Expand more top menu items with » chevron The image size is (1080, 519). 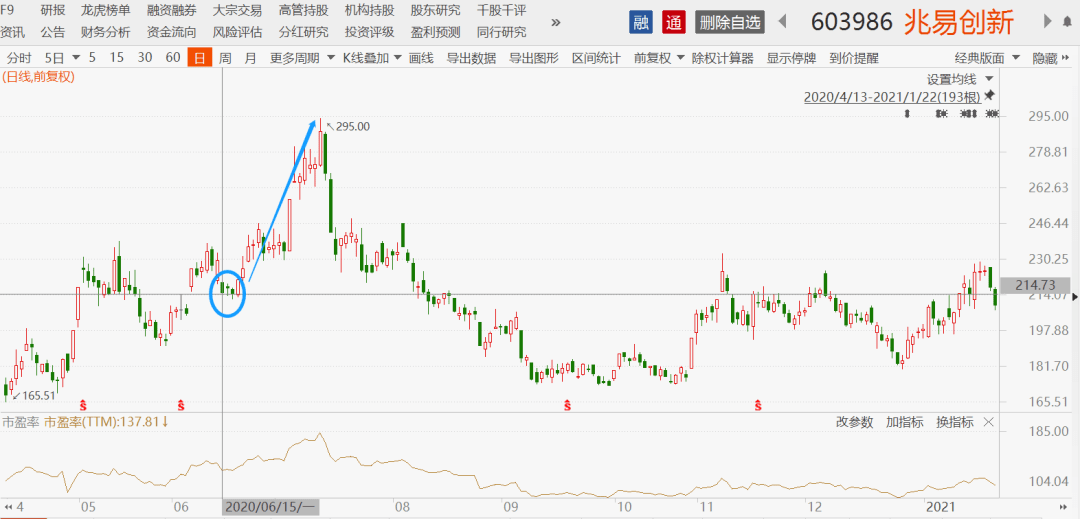pyautogui.click(x=556, y=22)
